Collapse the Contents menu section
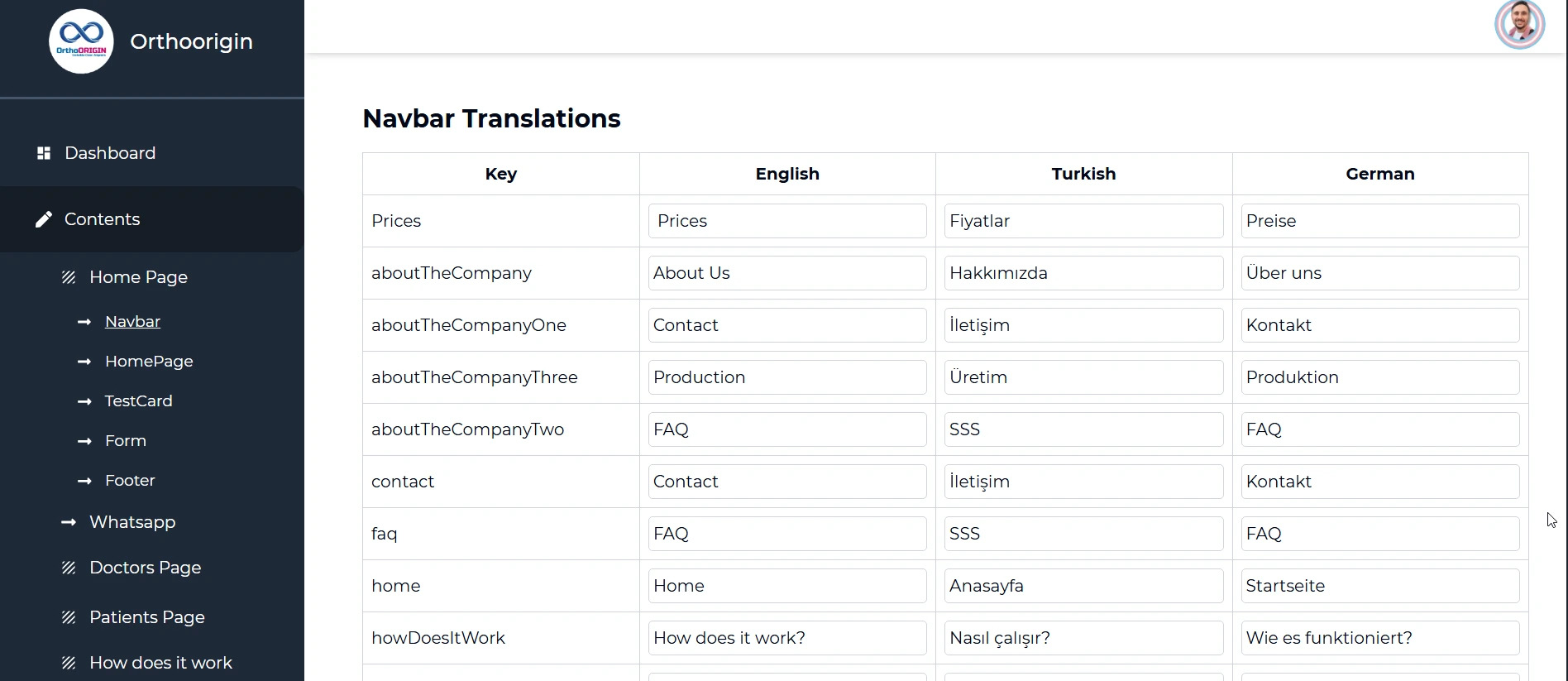Screen dimensions: 1568x681 tap(152, 219)
